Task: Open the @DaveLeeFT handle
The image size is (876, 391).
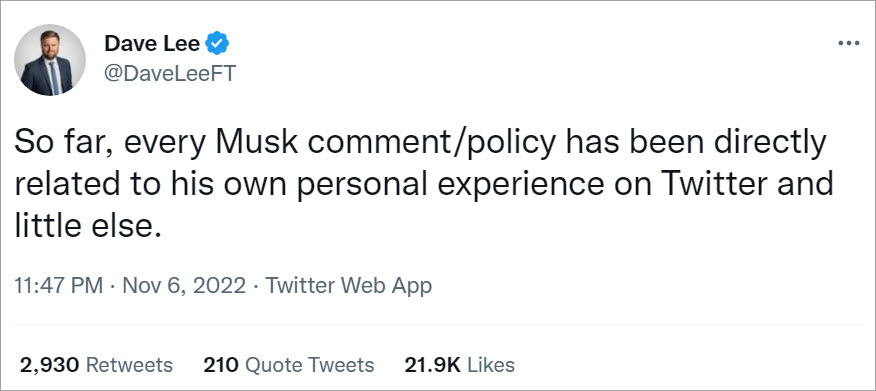Action: point(170,73)
